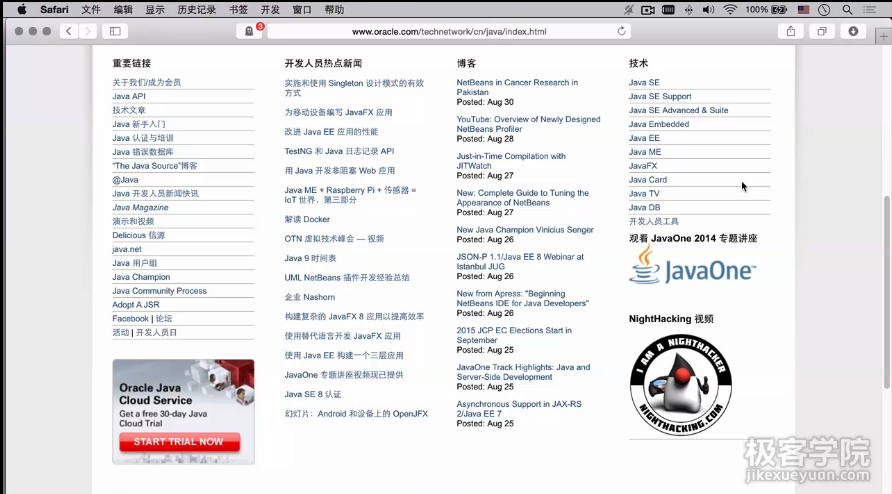Open Asynchronous Support in JAX-RS post
Screen dimensions: 892x494
coord(519,409)
